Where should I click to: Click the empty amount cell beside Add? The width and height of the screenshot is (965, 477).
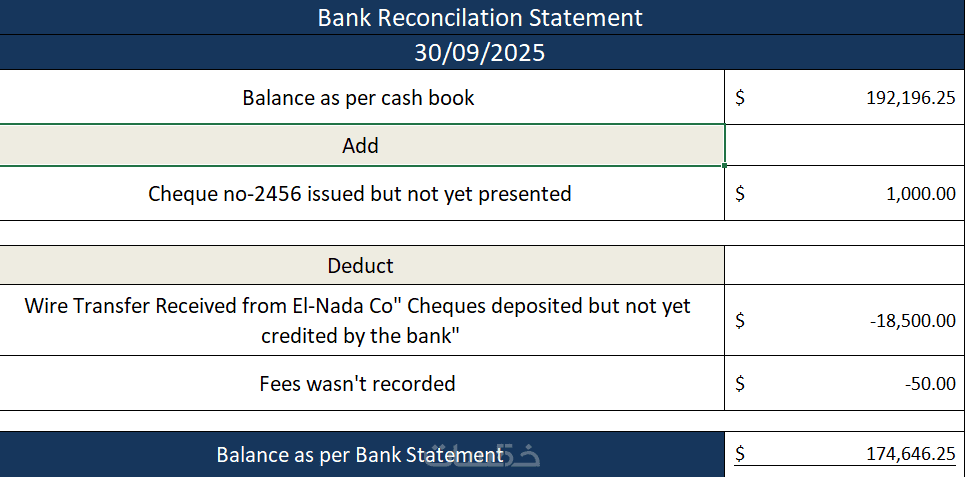[x=844, y=145]
